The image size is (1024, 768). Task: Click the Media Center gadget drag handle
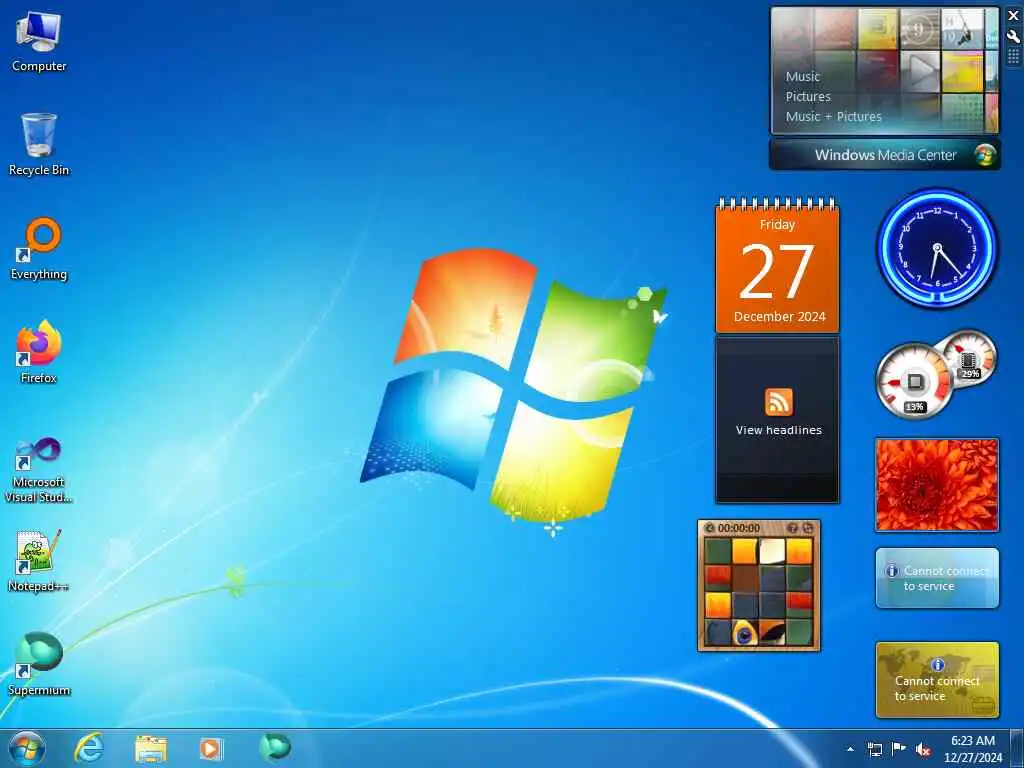pos(1014,57)
